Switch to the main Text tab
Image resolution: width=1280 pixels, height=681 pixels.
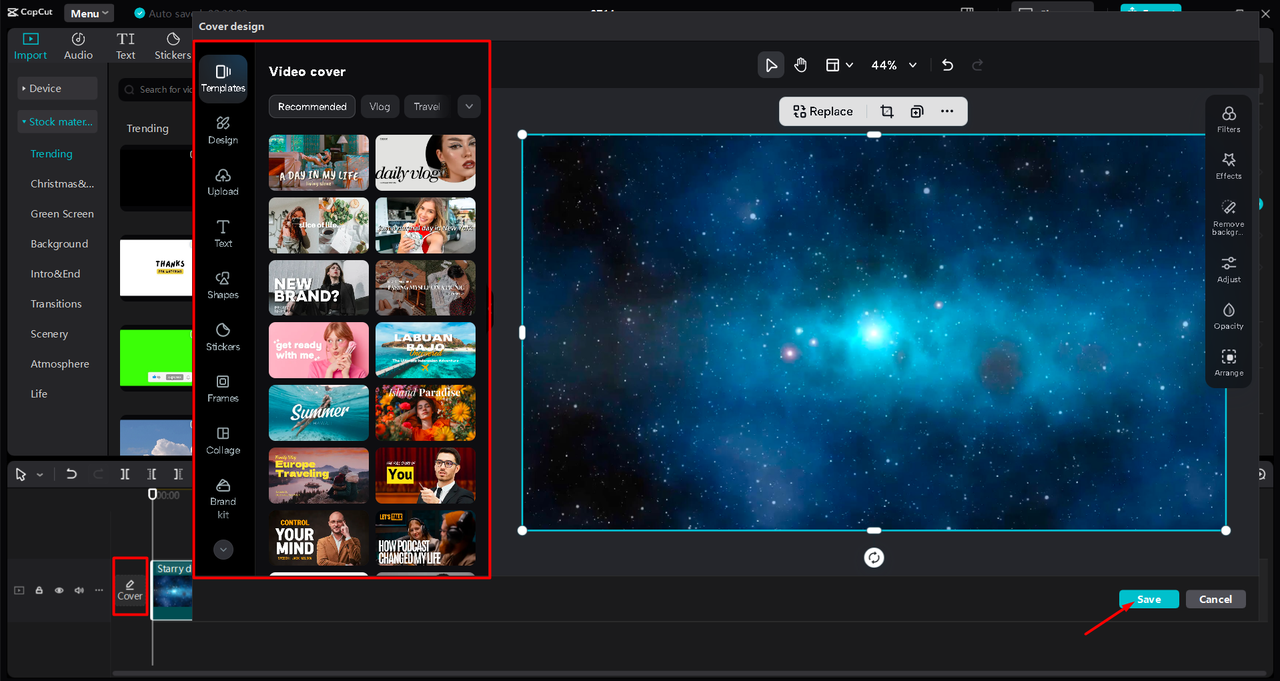coord(125,47)
